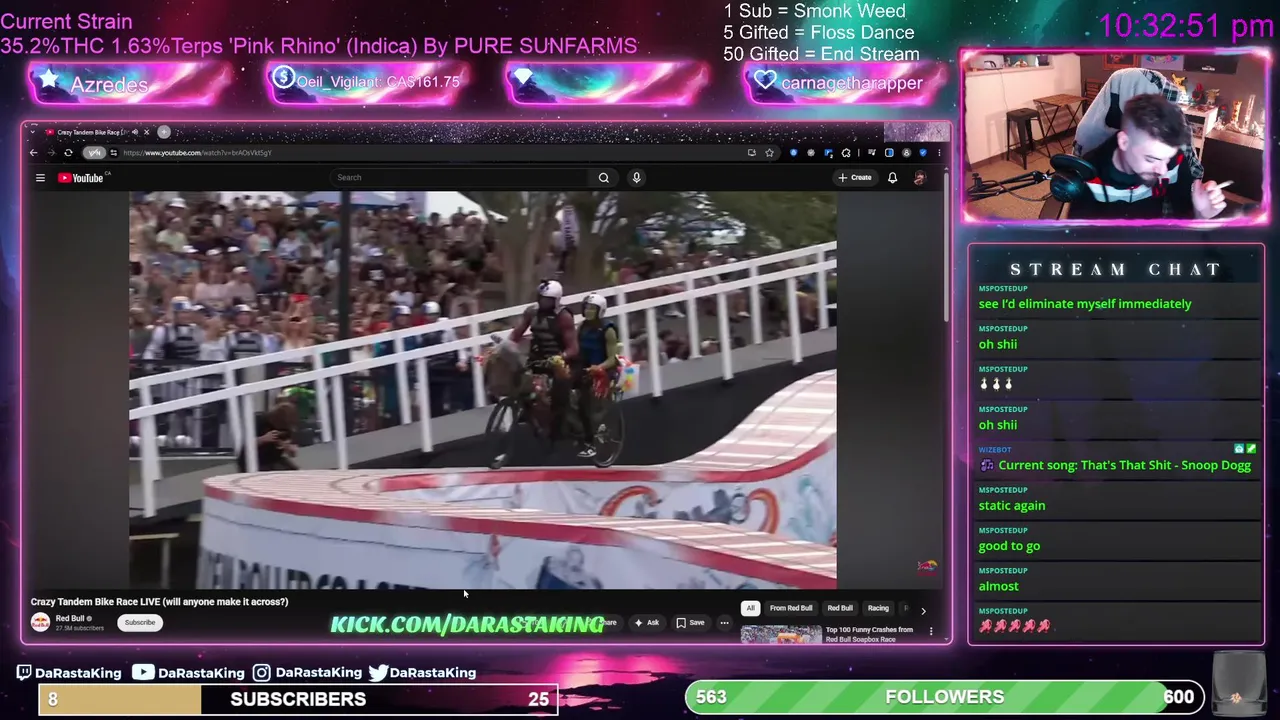Click the SUBSCRIBERS goal progress bar
1280x720 pixels.
coord(298,699)
